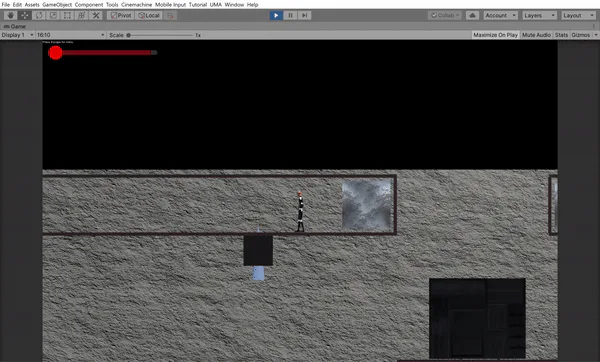The height and width of the screenshot is (362, 600).
Task: Open the GameObject menu
Action: [57, 5]
